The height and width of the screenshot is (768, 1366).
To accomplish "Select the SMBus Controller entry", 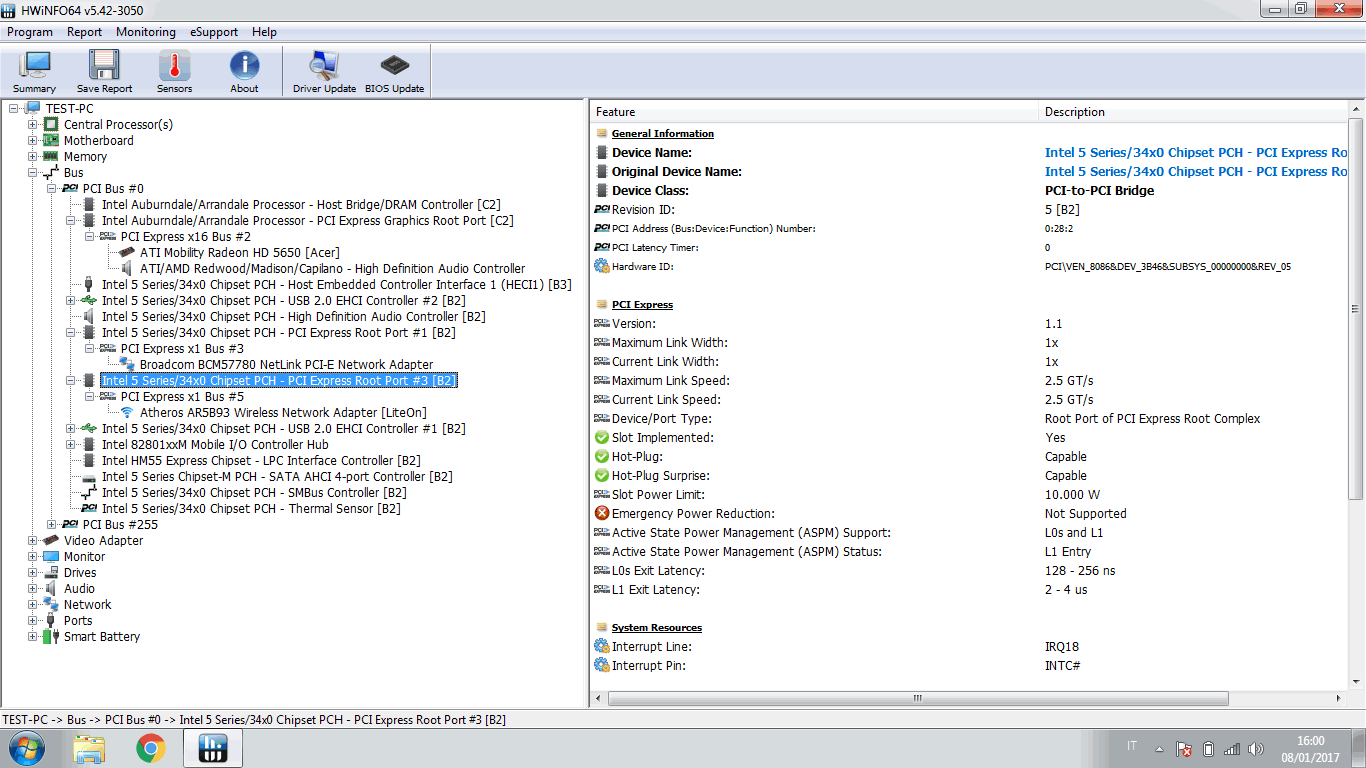I will point(254,492).
